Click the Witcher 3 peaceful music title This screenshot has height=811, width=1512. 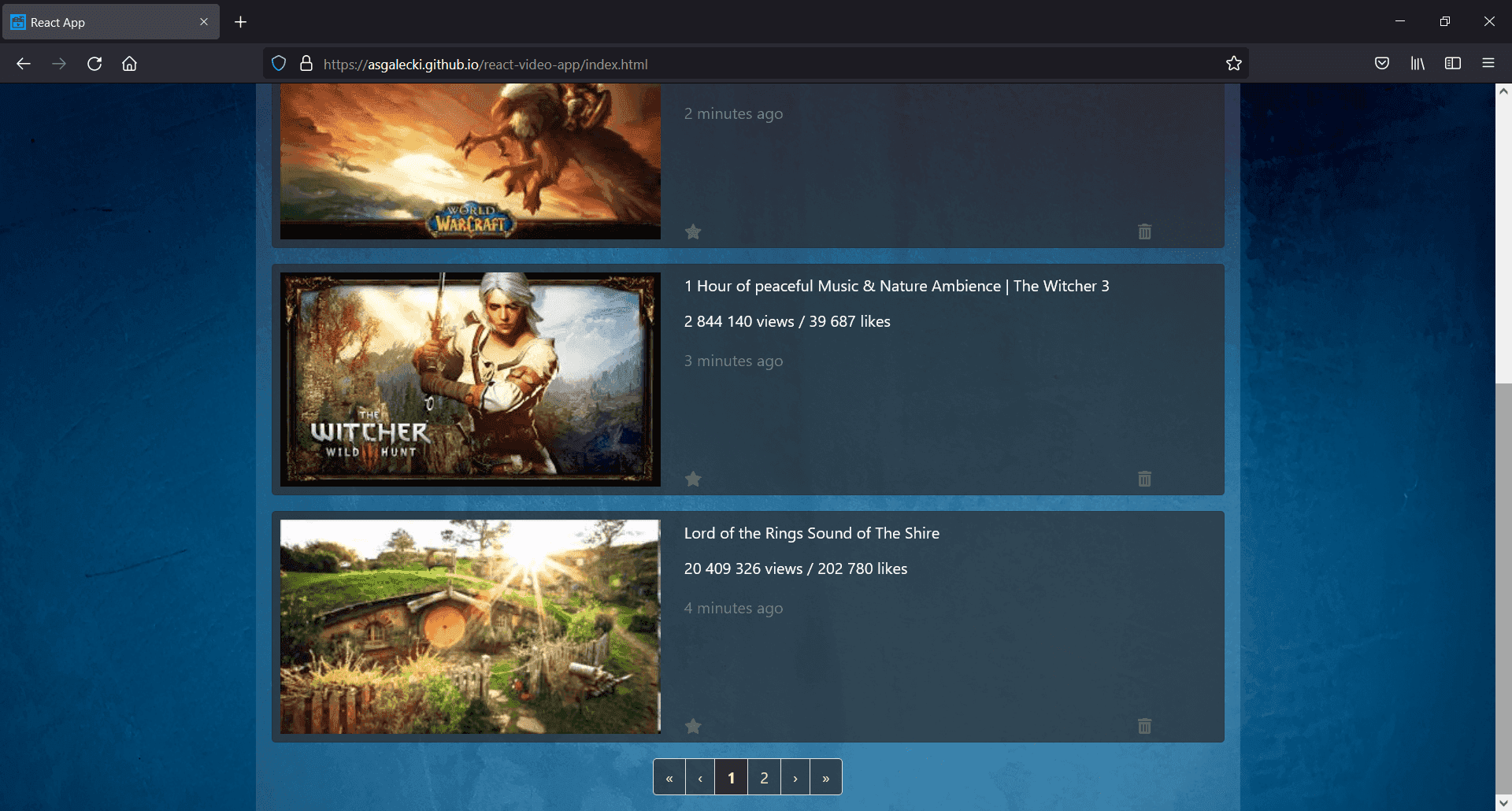click(x=896, y=287)
